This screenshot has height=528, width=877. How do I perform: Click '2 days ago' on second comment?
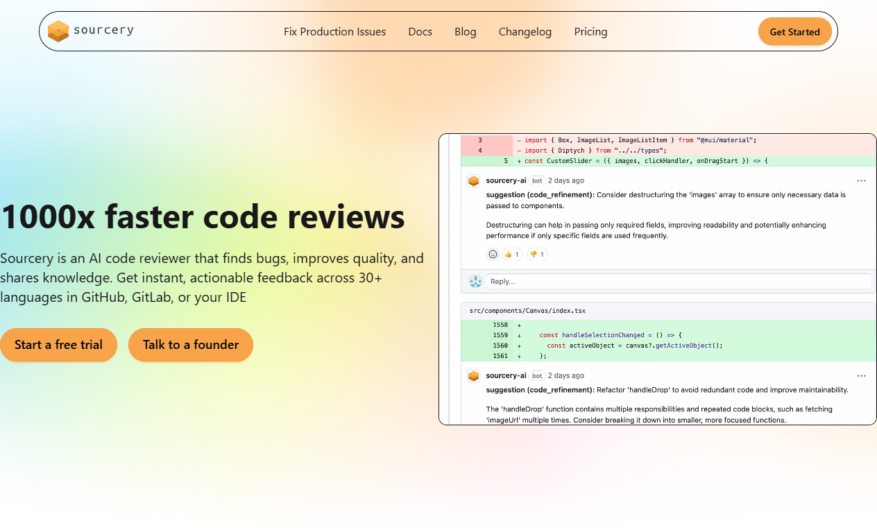pos(566,376)
